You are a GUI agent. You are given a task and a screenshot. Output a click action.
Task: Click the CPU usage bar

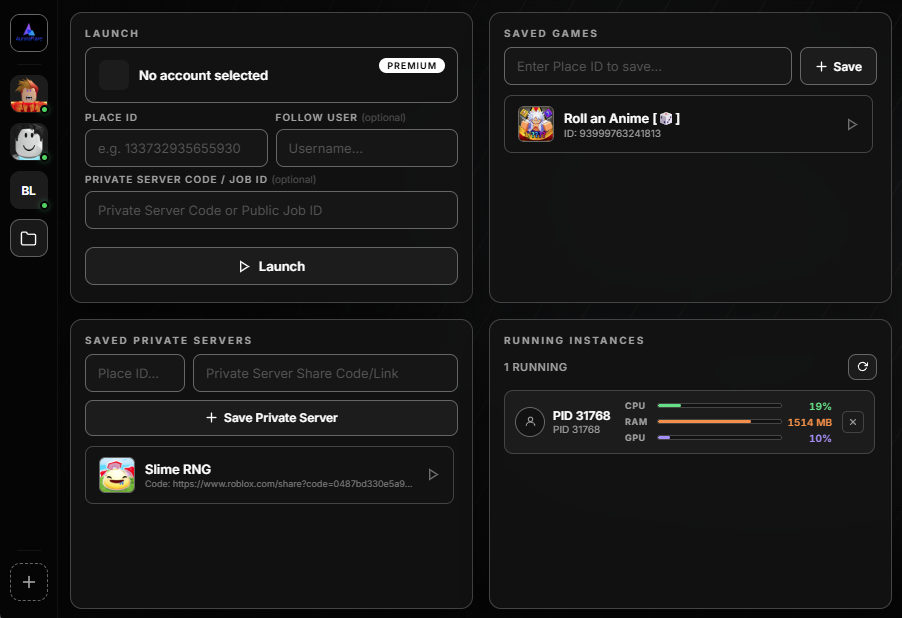pos(719,406)
